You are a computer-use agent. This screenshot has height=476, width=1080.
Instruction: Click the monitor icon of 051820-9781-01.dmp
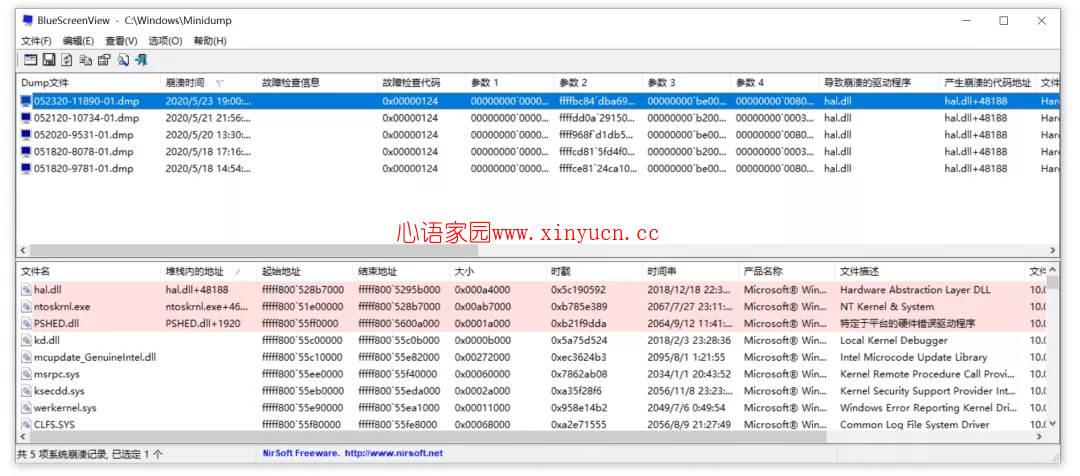coord(26,169)
